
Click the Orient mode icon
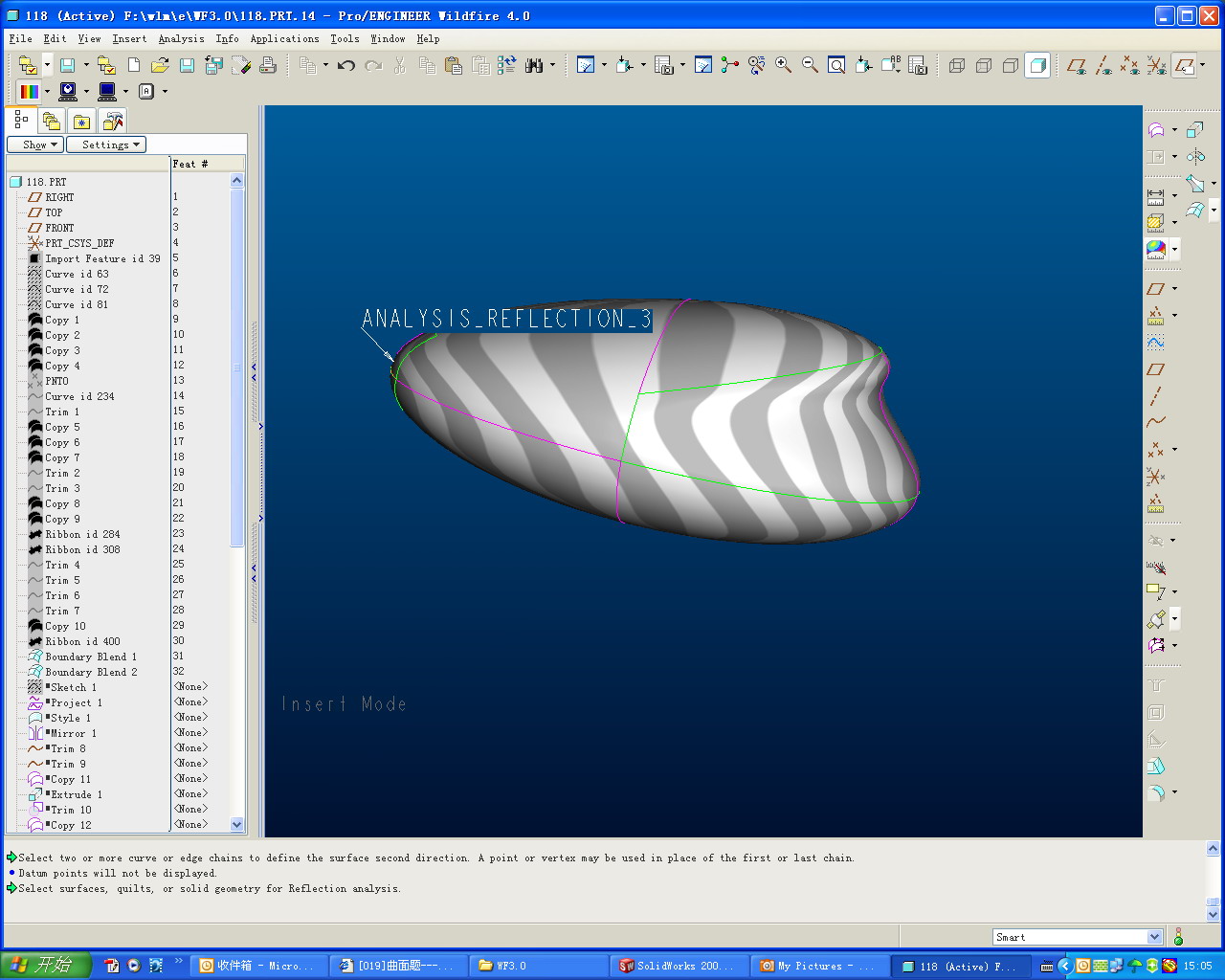pos(757,65)
